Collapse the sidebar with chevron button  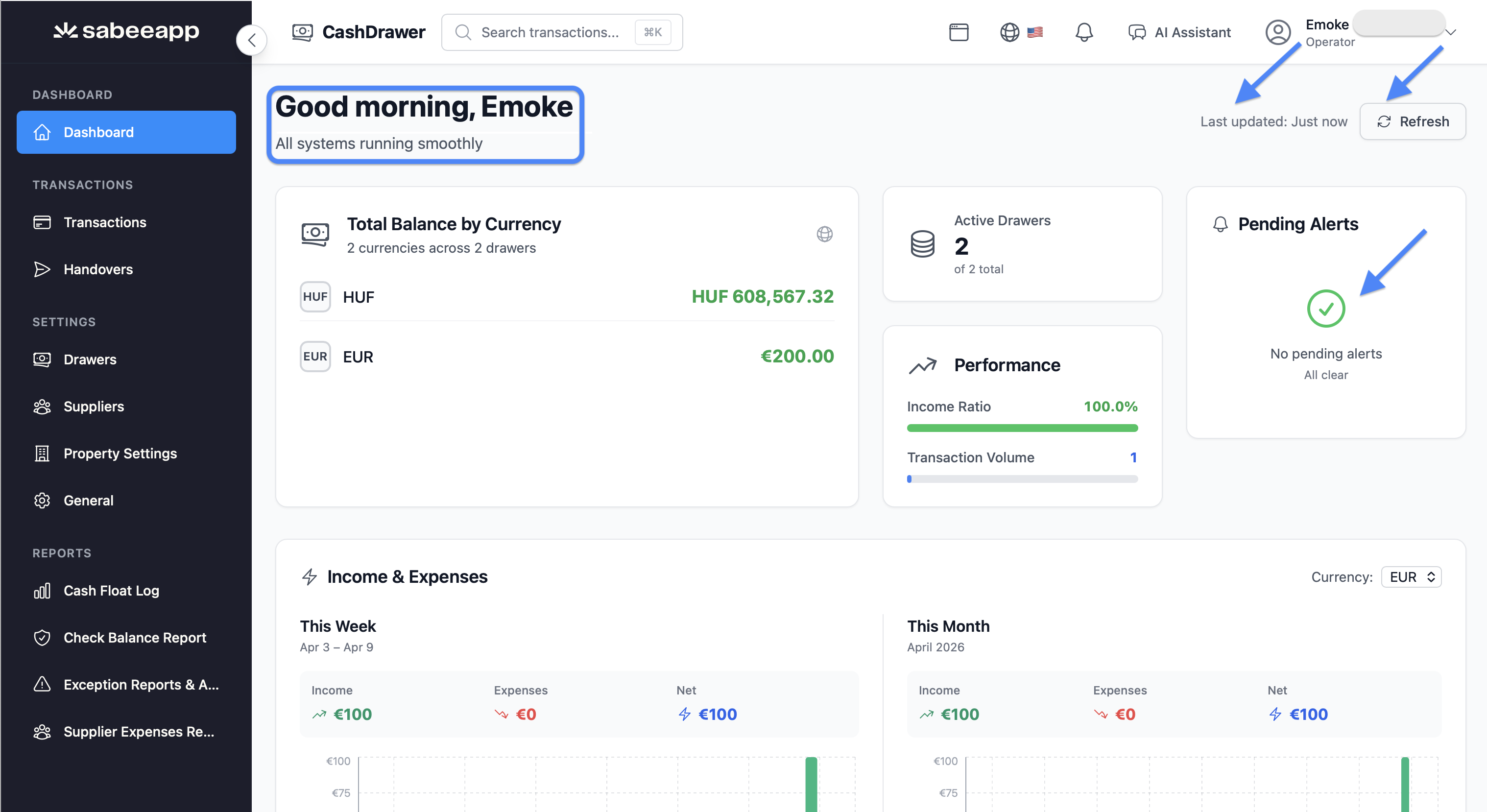(x=252, y=40)
